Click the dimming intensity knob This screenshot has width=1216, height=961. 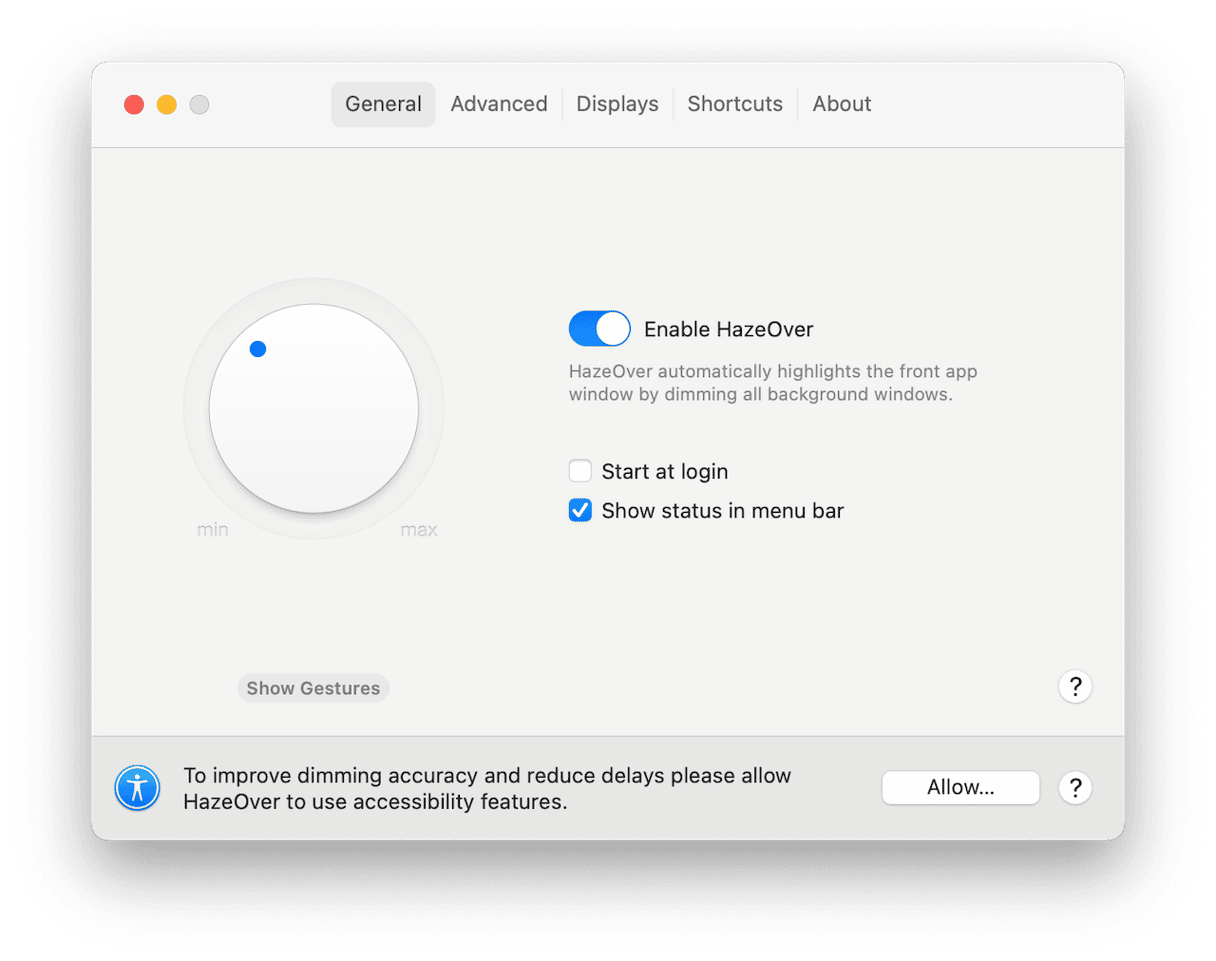click(x=314, y=408)
